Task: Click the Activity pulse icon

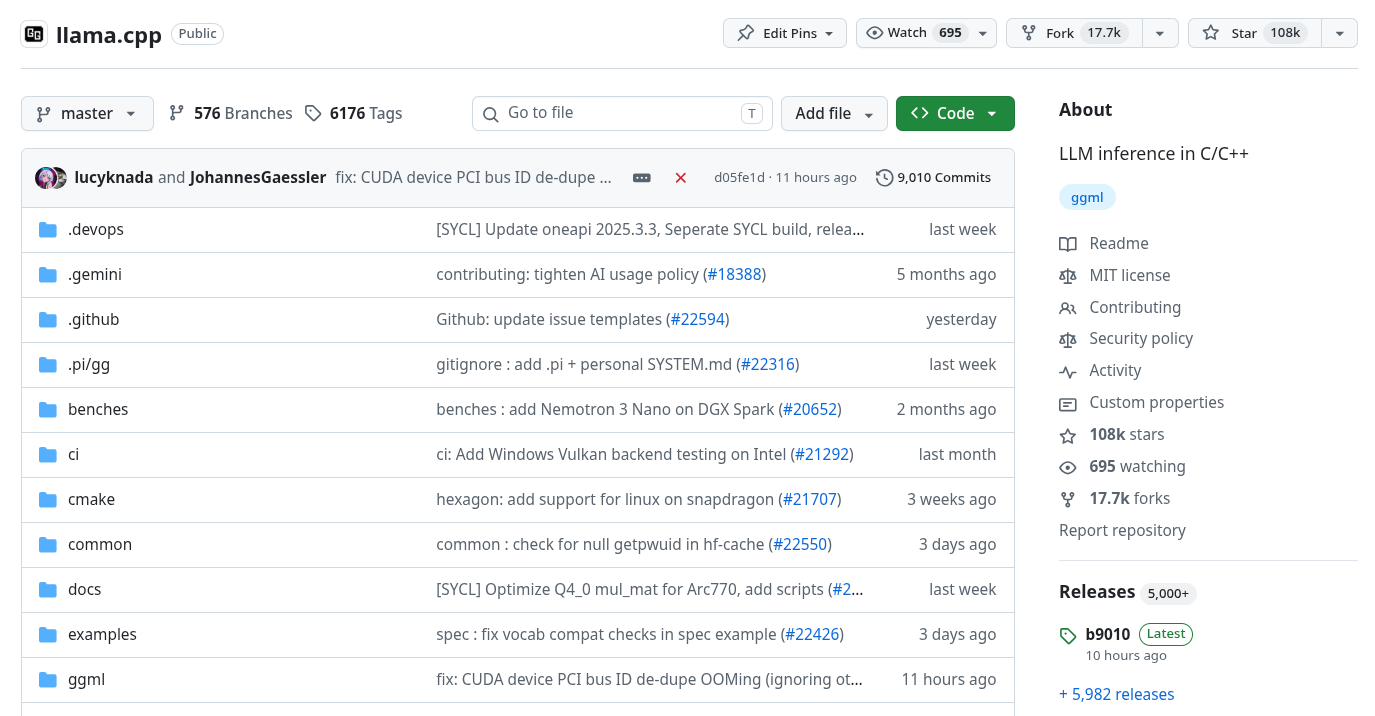Action: (x=1068, y=371)
